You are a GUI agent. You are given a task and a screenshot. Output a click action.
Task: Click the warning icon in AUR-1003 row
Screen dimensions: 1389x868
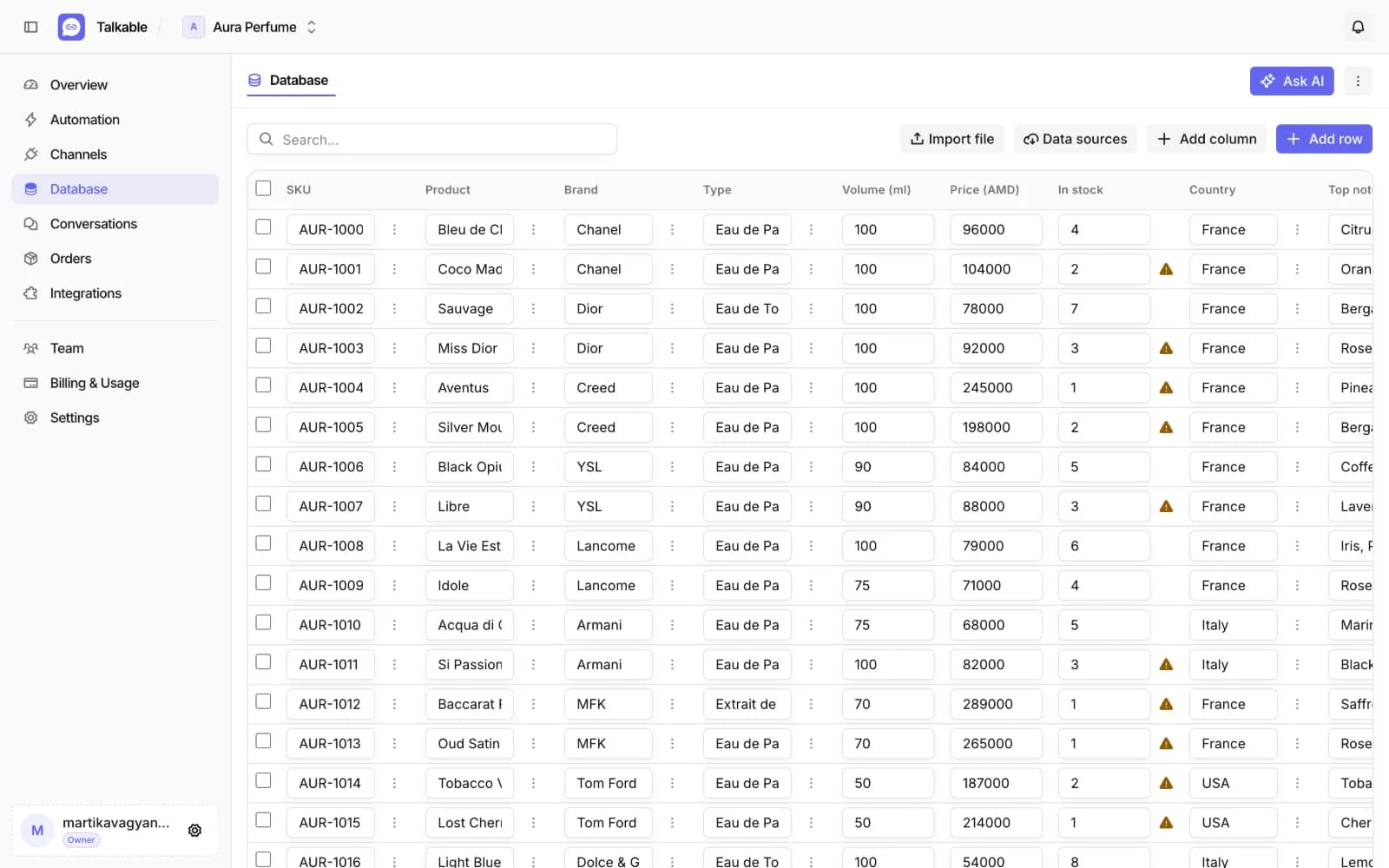tap(1166, 348)
